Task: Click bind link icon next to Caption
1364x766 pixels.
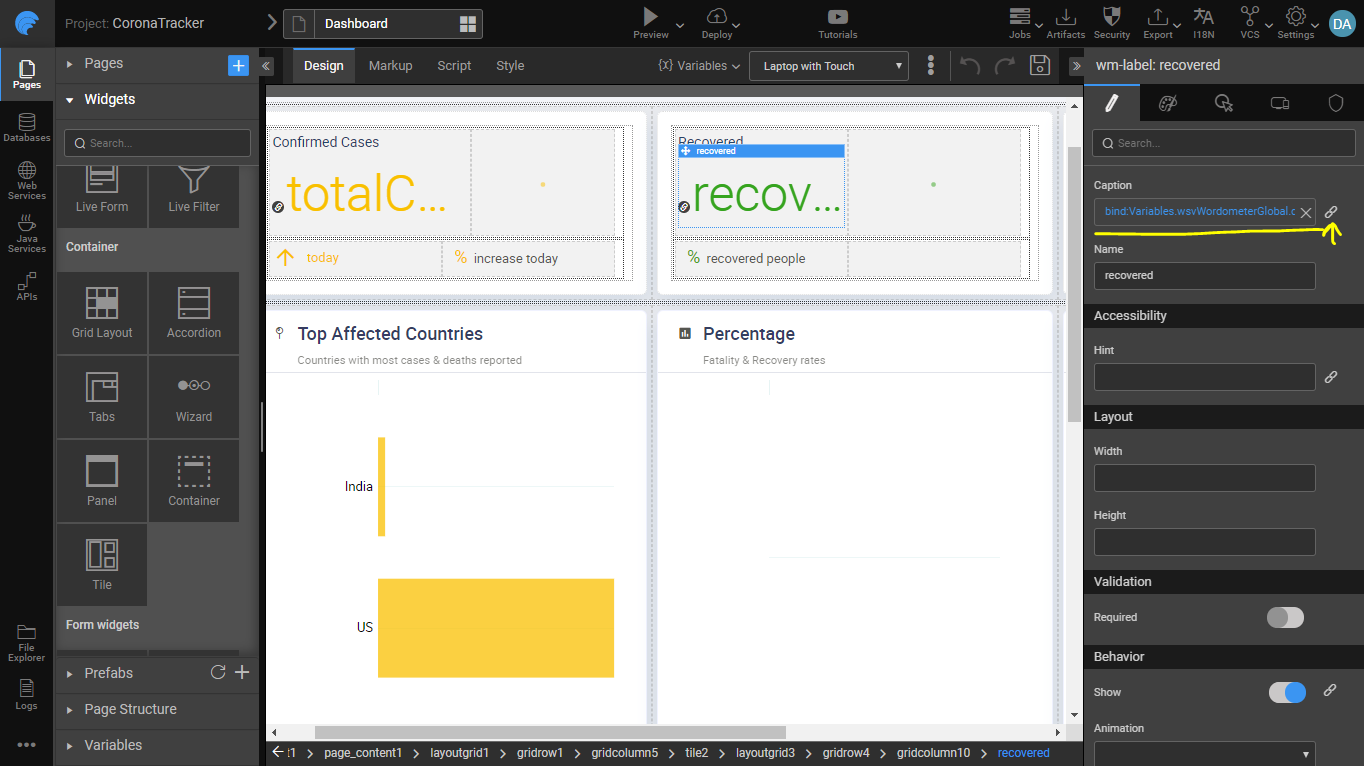Action: (x=1331, y=212)
